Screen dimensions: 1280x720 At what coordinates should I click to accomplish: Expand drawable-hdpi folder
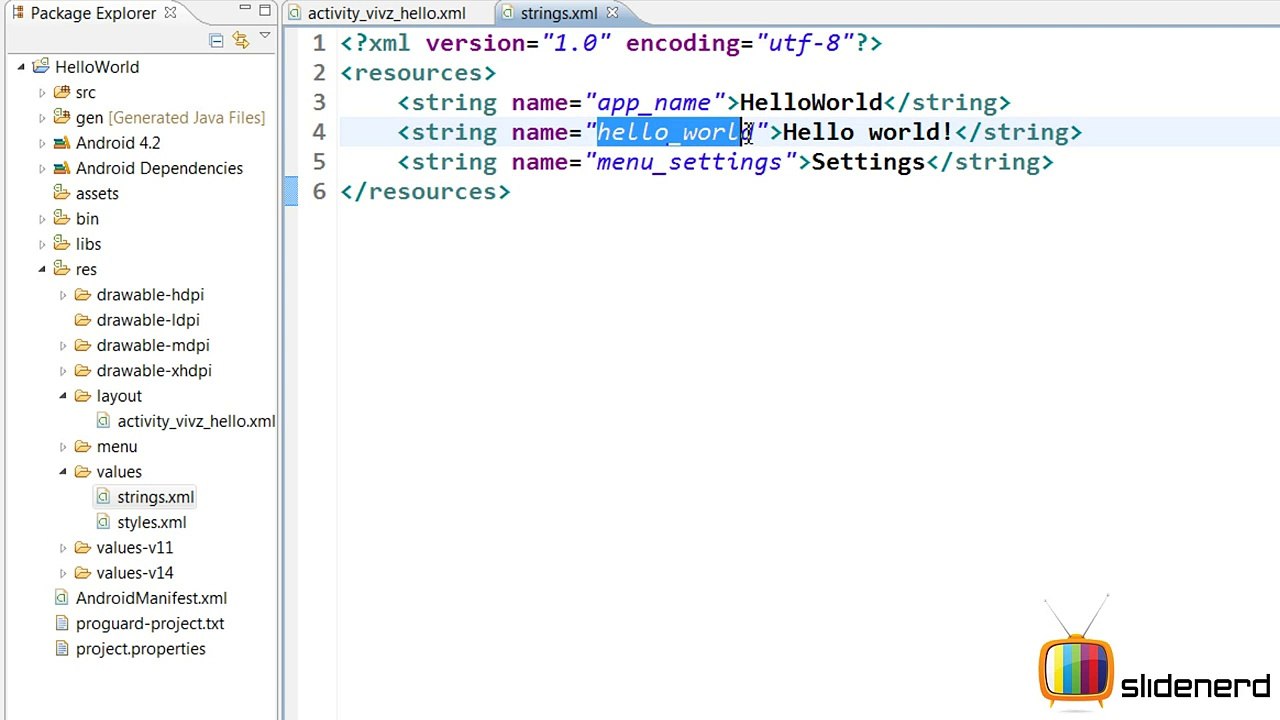click(x=63, y=295)
